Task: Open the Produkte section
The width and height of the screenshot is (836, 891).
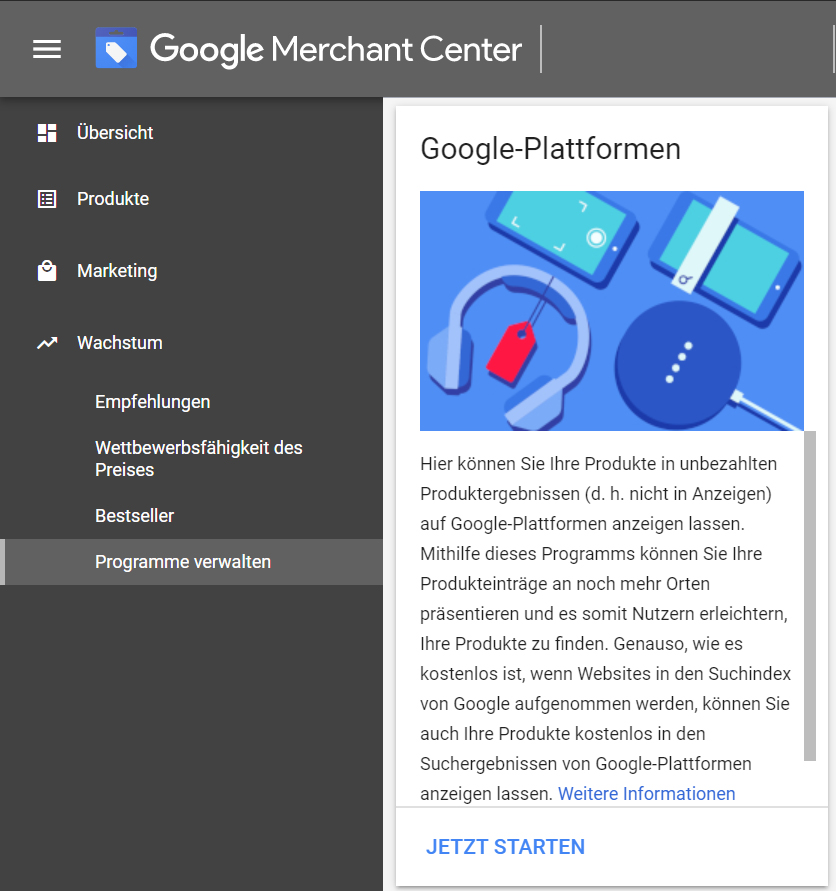Action: point(113,199)
